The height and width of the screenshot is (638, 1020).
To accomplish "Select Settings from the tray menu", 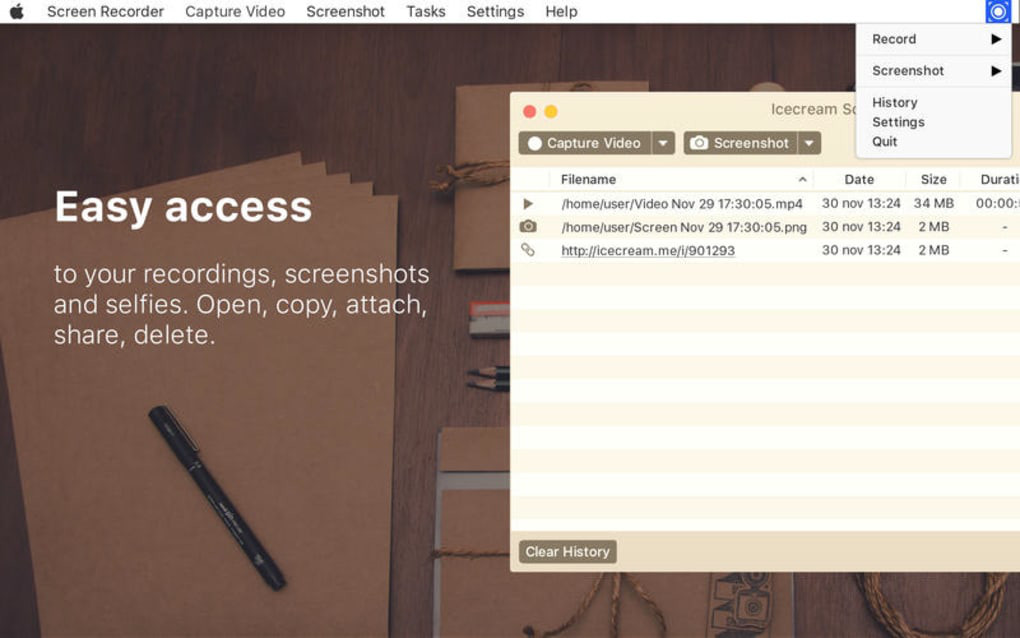I will coord(898,122).
